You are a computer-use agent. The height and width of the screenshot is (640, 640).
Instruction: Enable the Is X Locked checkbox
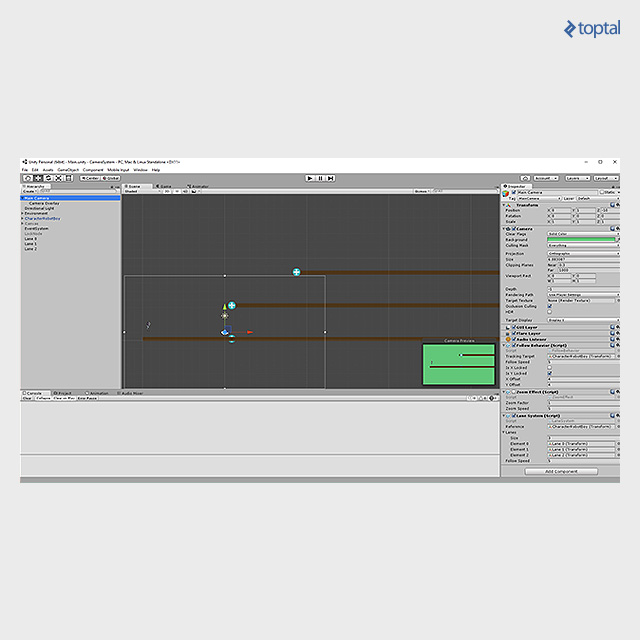549,367
